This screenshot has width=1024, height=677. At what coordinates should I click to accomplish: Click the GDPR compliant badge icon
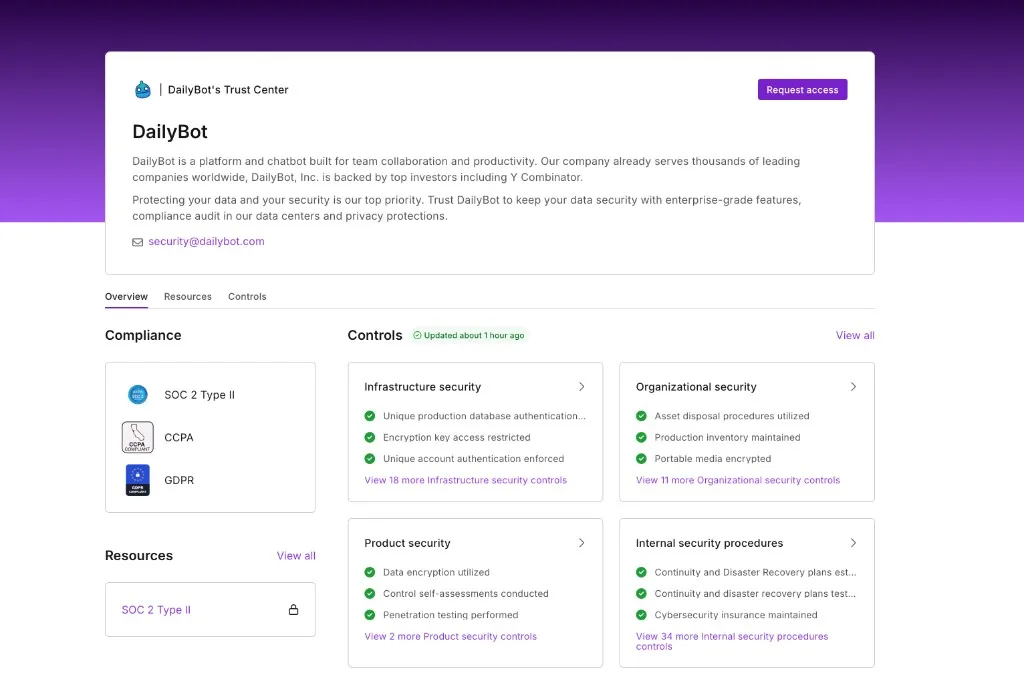[x=138, y=480]
